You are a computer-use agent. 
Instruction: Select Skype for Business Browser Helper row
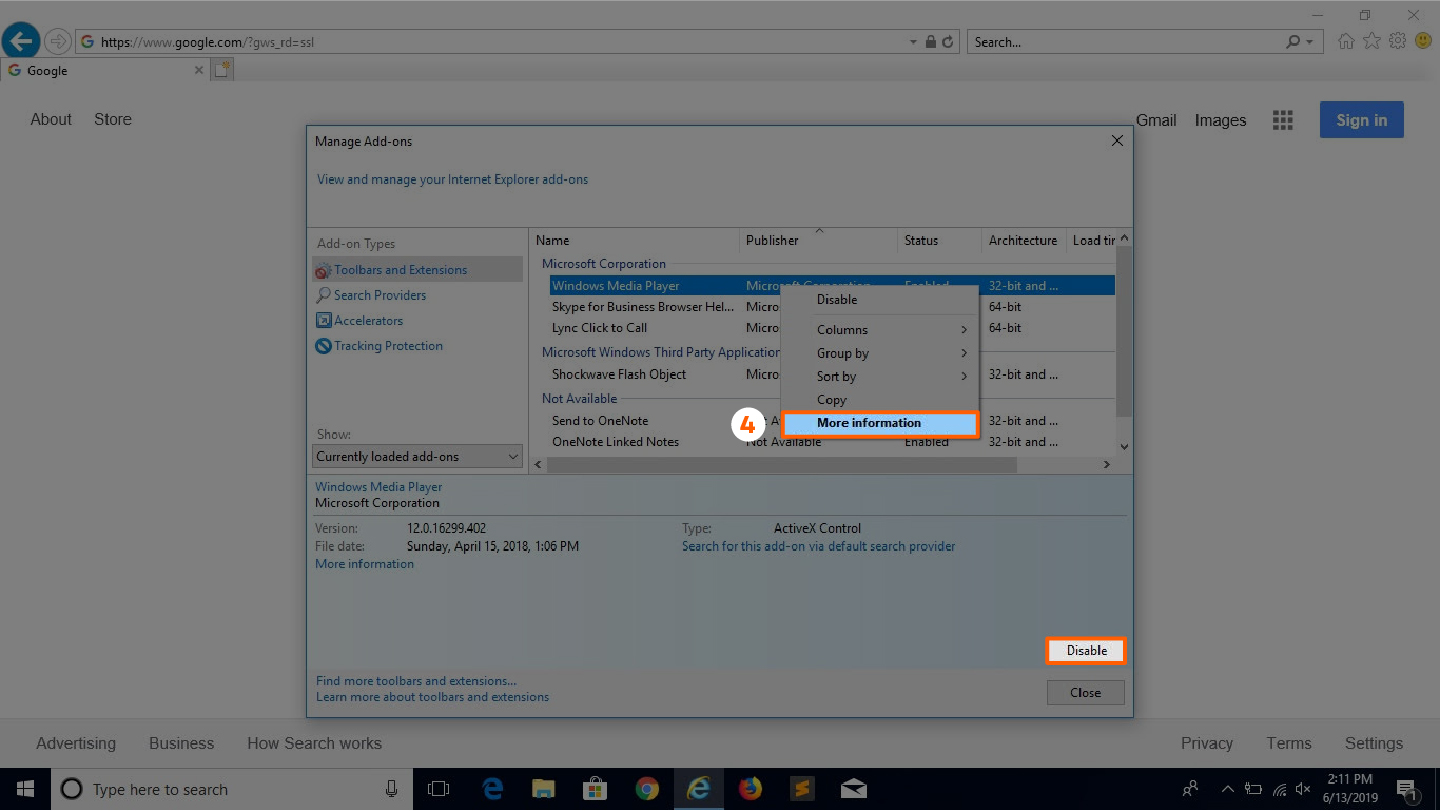pyautogui.click(x=832, y=307)
